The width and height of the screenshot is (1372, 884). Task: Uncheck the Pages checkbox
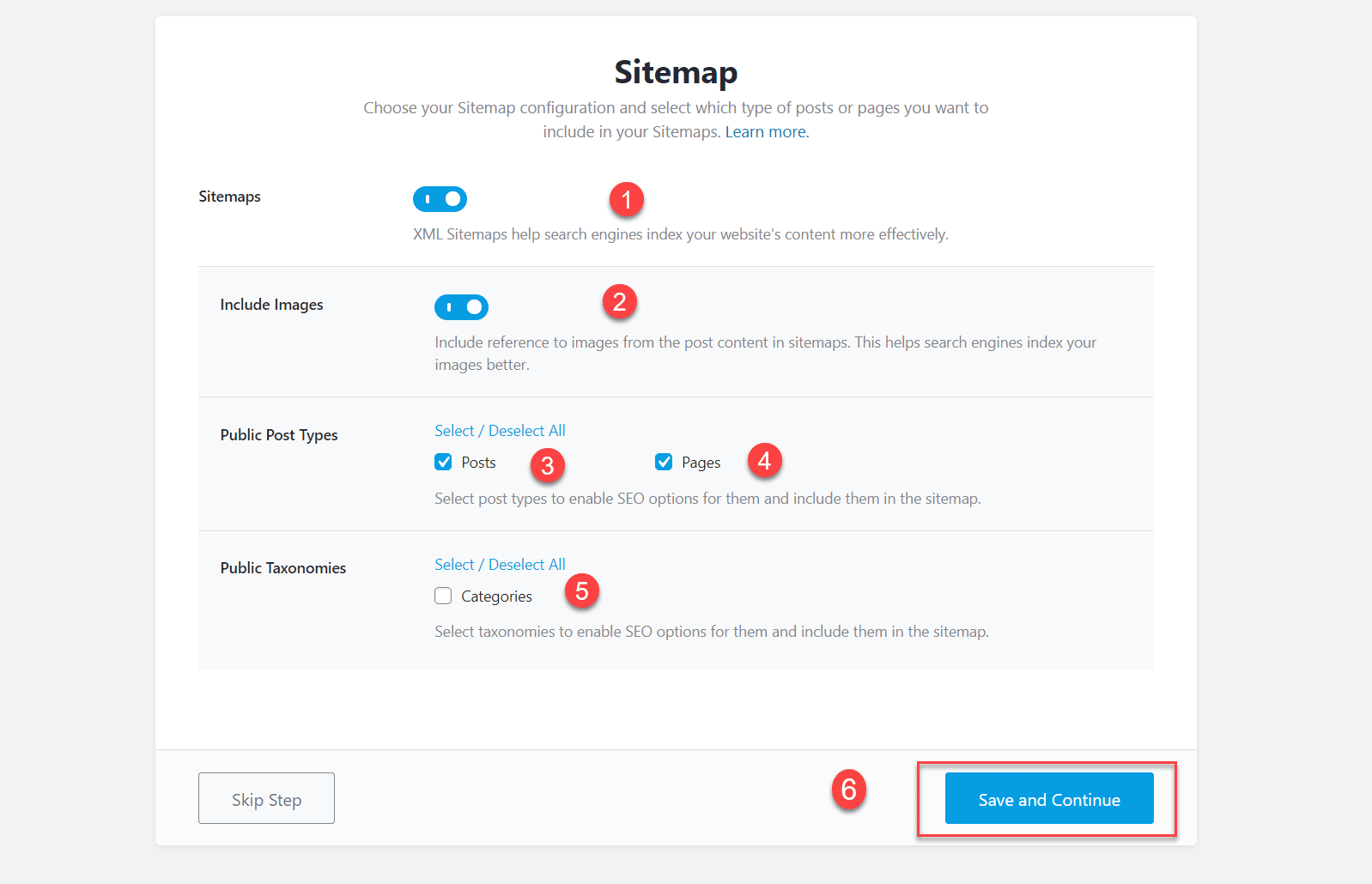point(664,462)
